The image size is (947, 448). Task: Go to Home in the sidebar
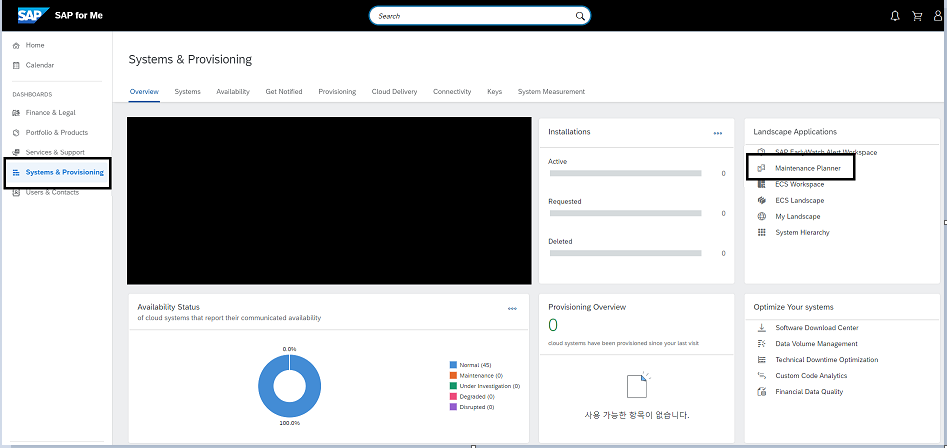[35, 46]
